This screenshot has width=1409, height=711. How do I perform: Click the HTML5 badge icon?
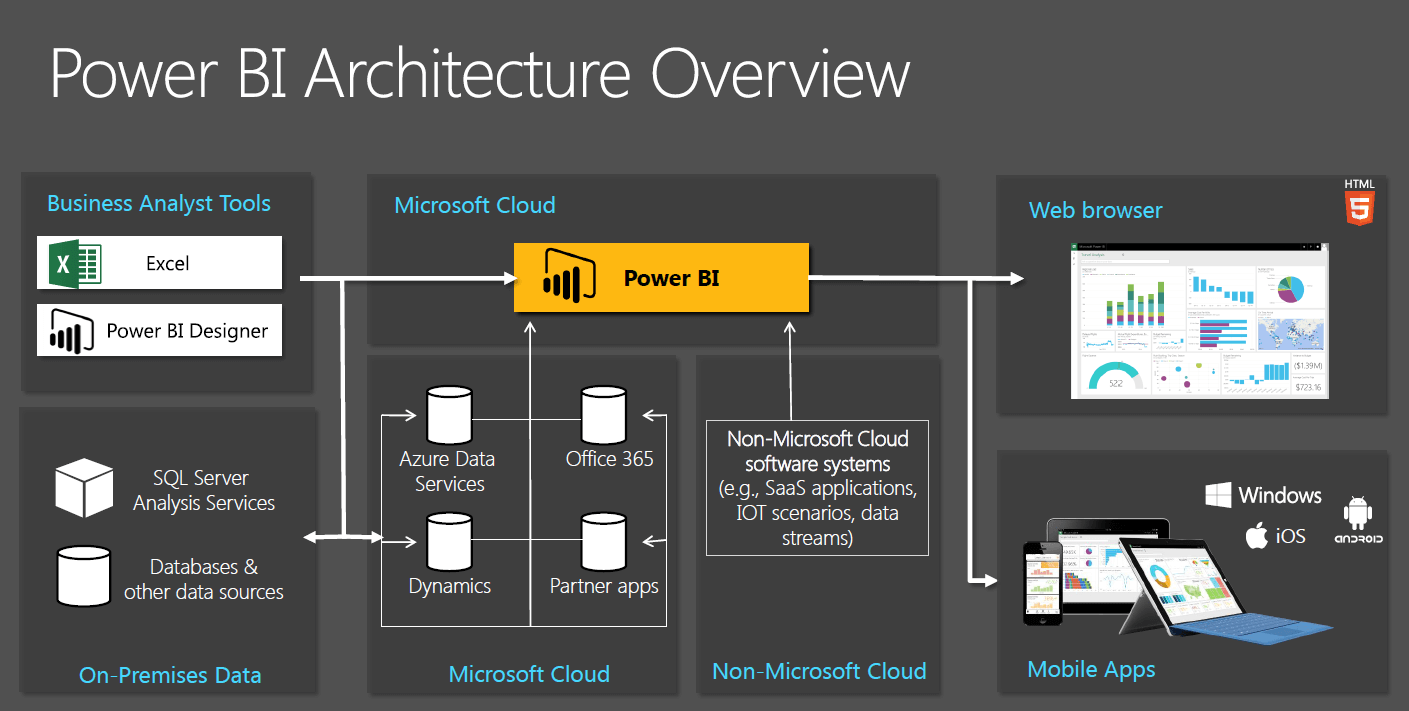(1359, 204)
